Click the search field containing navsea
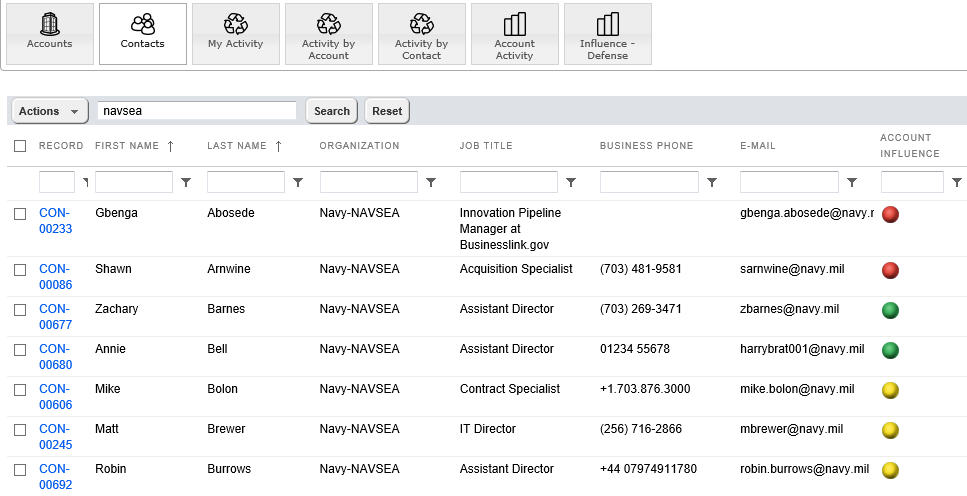The image size is (967, 496). (x=197, y=111)
